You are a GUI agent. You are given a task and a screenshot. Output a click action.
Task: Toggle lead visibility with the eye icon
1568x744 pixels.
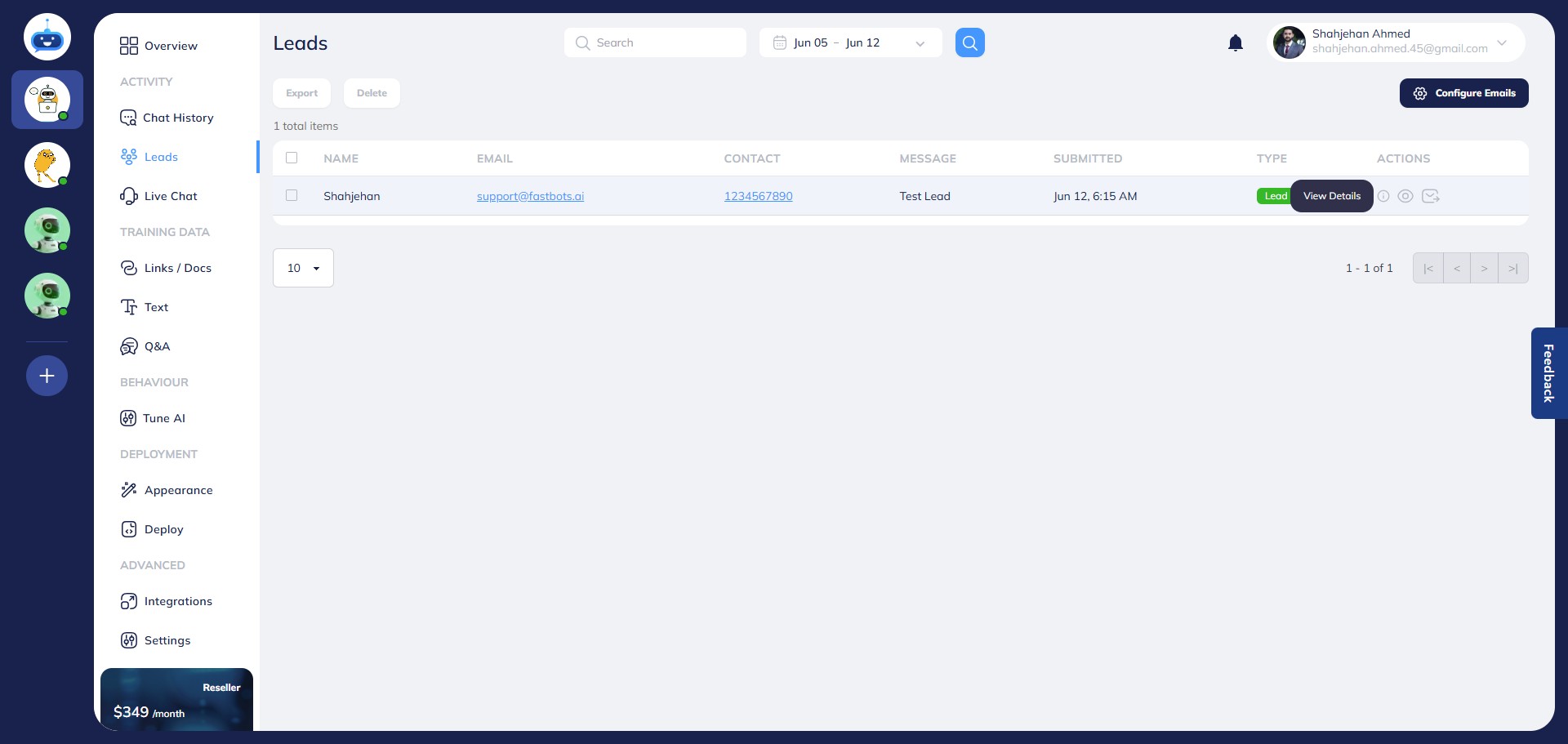pyautogui.click(x=1405, y=196)
